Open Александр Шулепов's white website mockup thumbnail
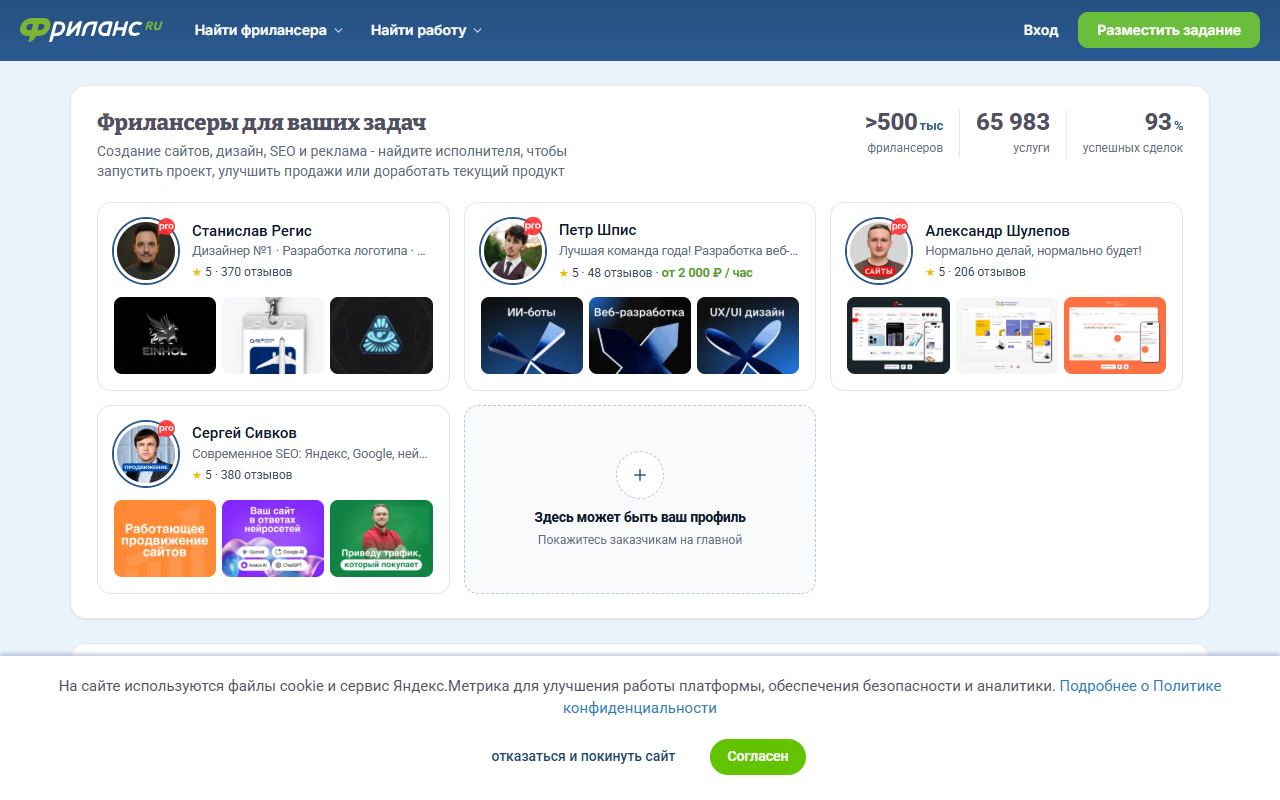 [x=1007, y=335]
